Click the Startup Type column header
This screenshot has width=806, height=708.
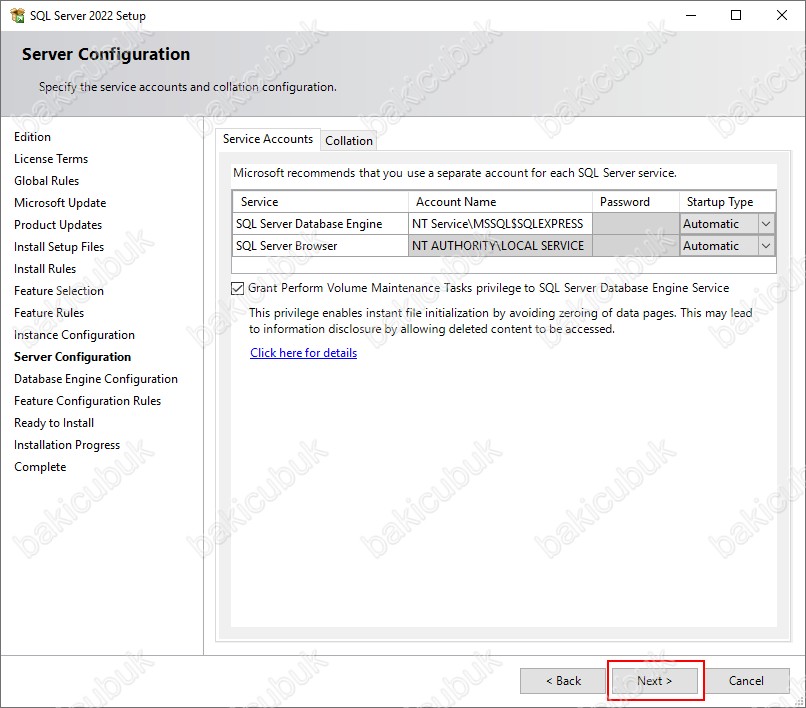pos(727,202)
